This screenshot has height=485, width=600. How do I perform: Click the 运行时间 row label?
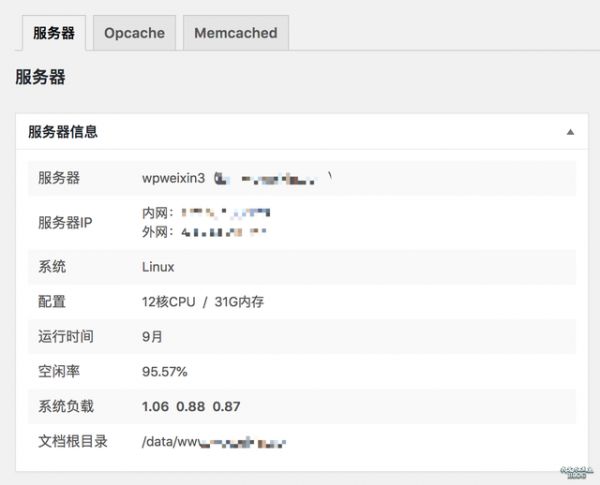pyautogui.click(x=65, y=337)
